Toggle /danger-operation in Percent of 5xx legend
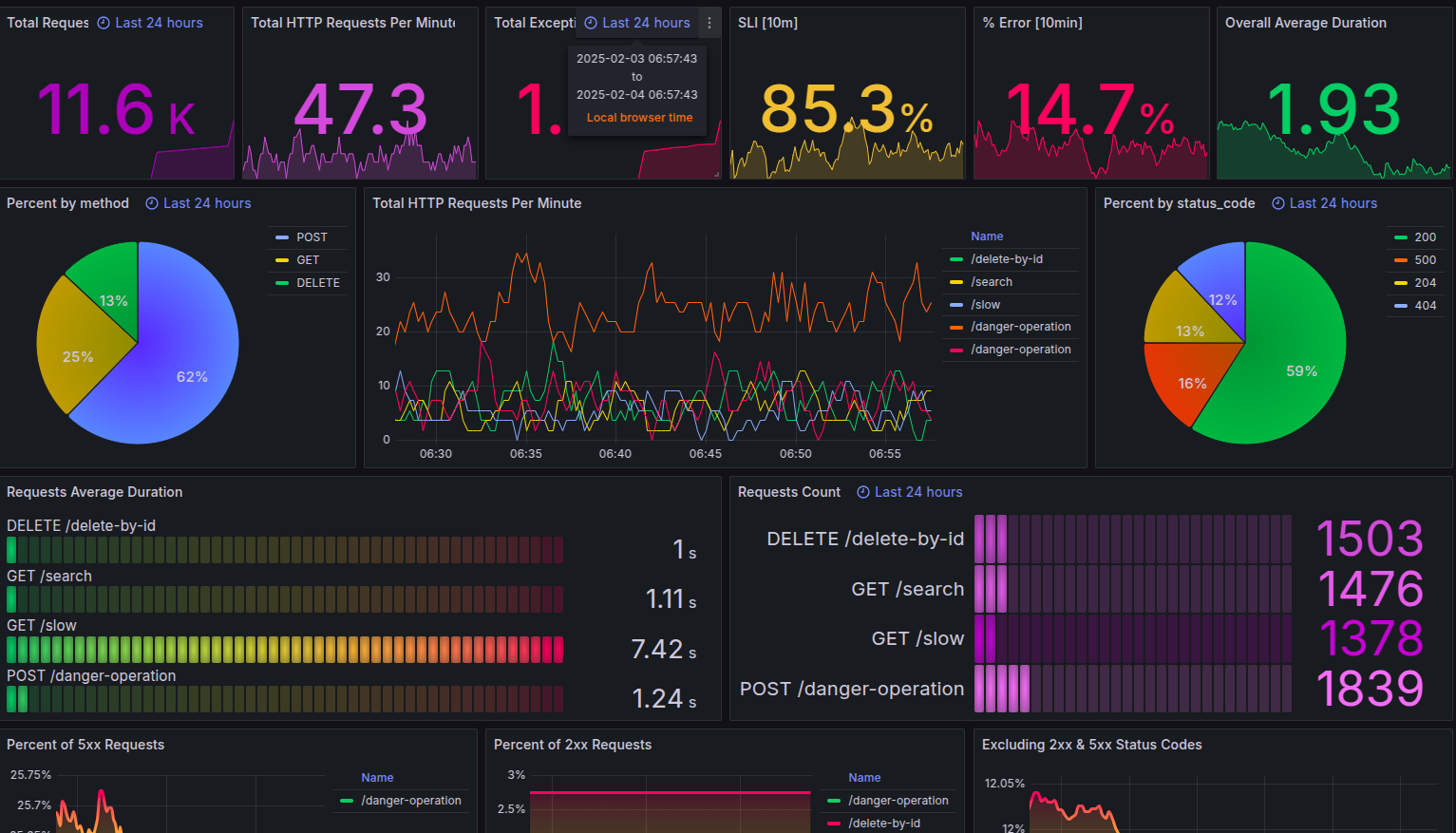Screen dimensions: 1456x833 [x=411, y=801]
